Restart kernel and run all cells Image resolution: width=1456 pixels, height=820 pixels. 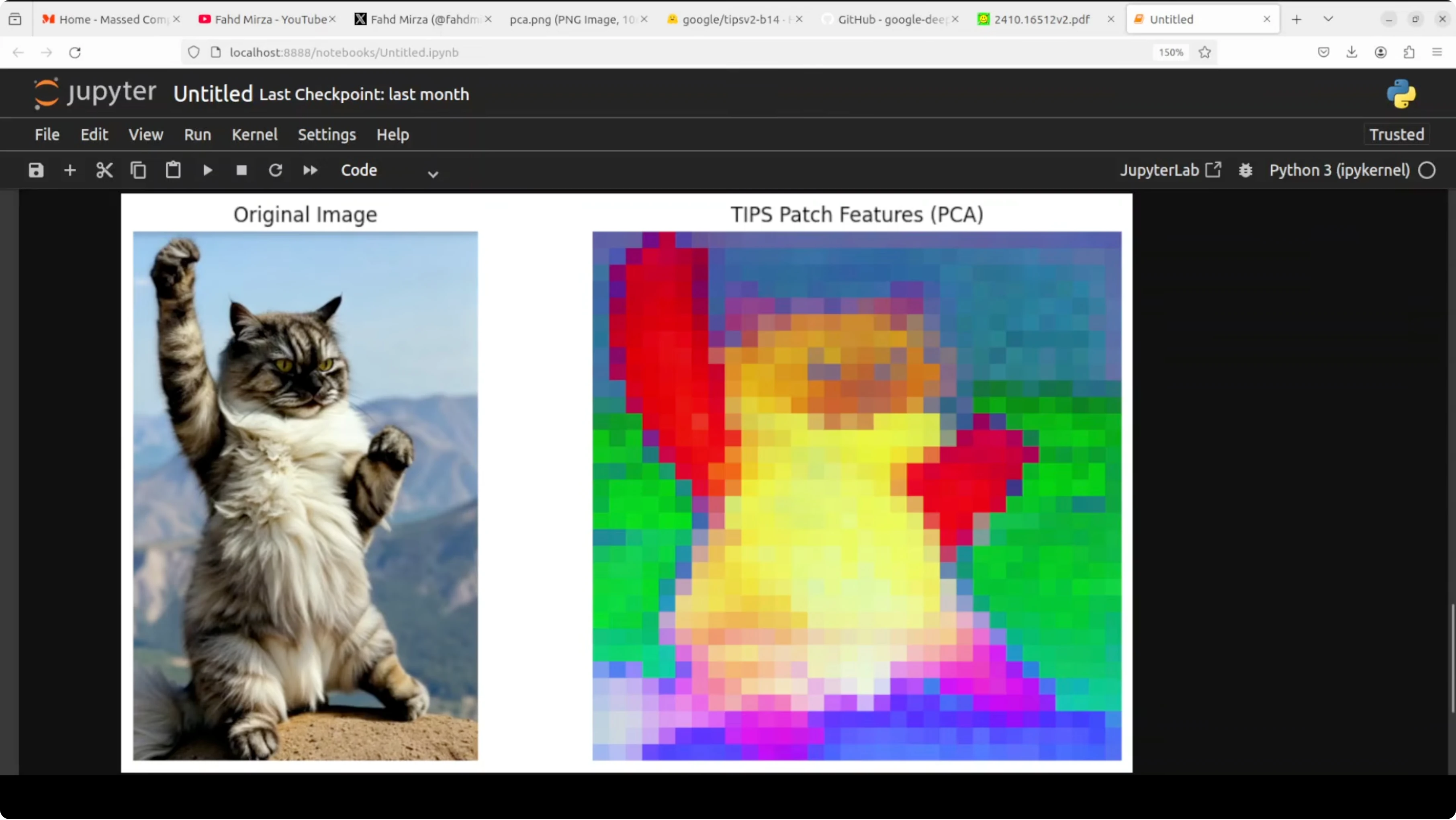pyautogui.click(x=310, y=170)
